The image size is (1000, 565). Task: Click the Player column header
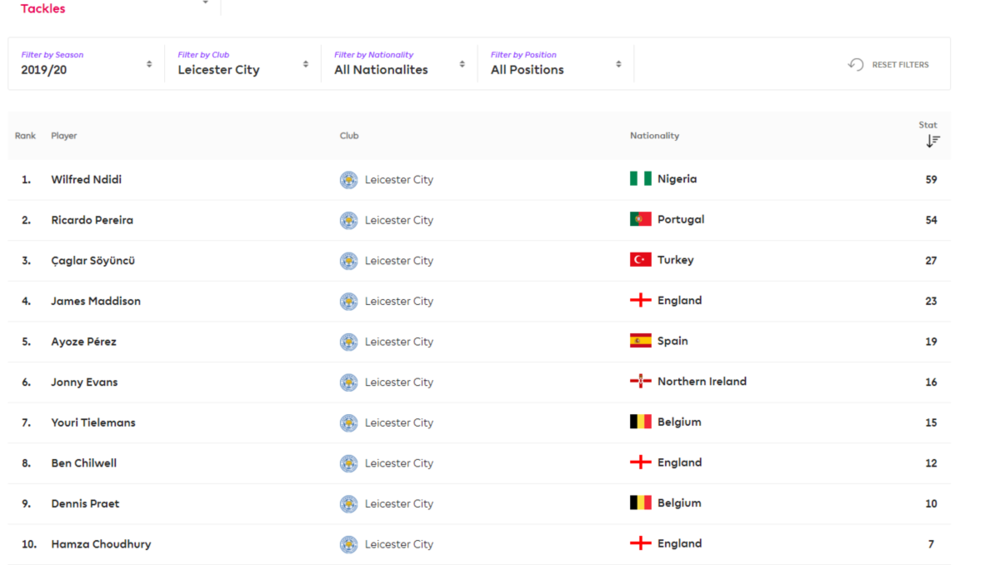click(x=64, y=136)
